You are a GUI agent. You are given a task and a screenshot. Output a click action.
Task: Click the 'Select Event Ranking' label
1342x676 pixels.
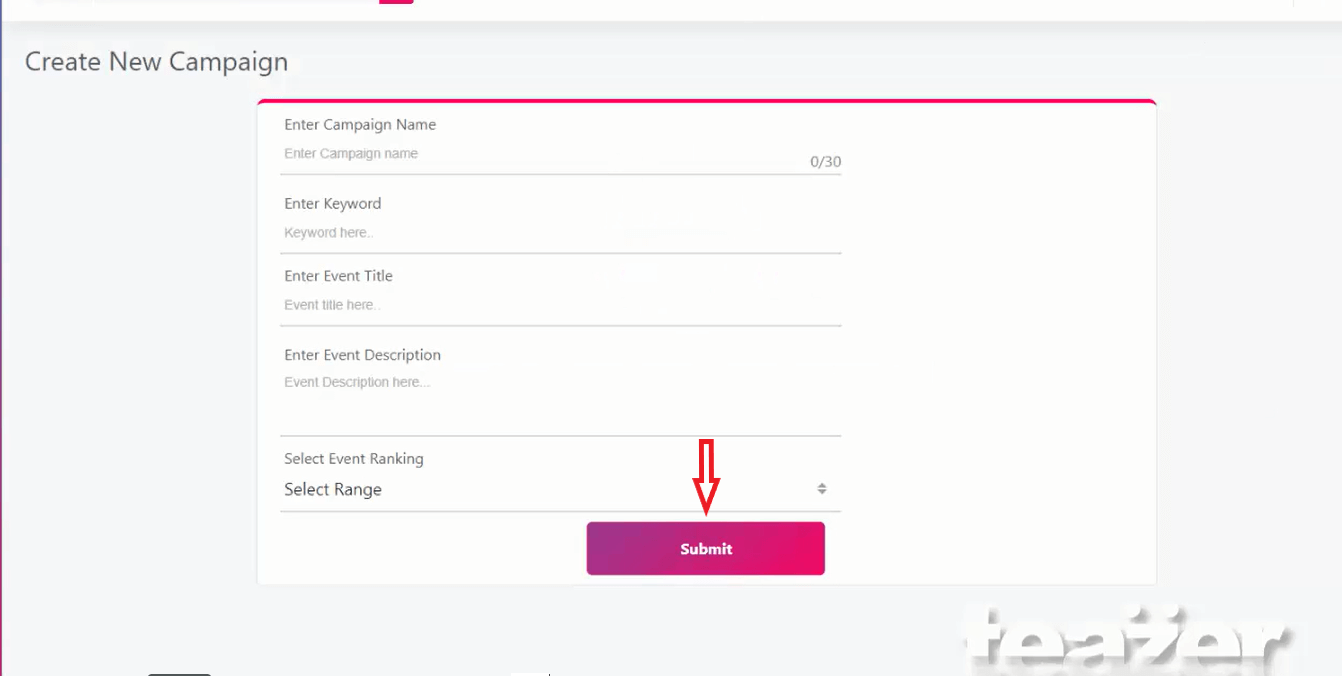click(354, 459)
